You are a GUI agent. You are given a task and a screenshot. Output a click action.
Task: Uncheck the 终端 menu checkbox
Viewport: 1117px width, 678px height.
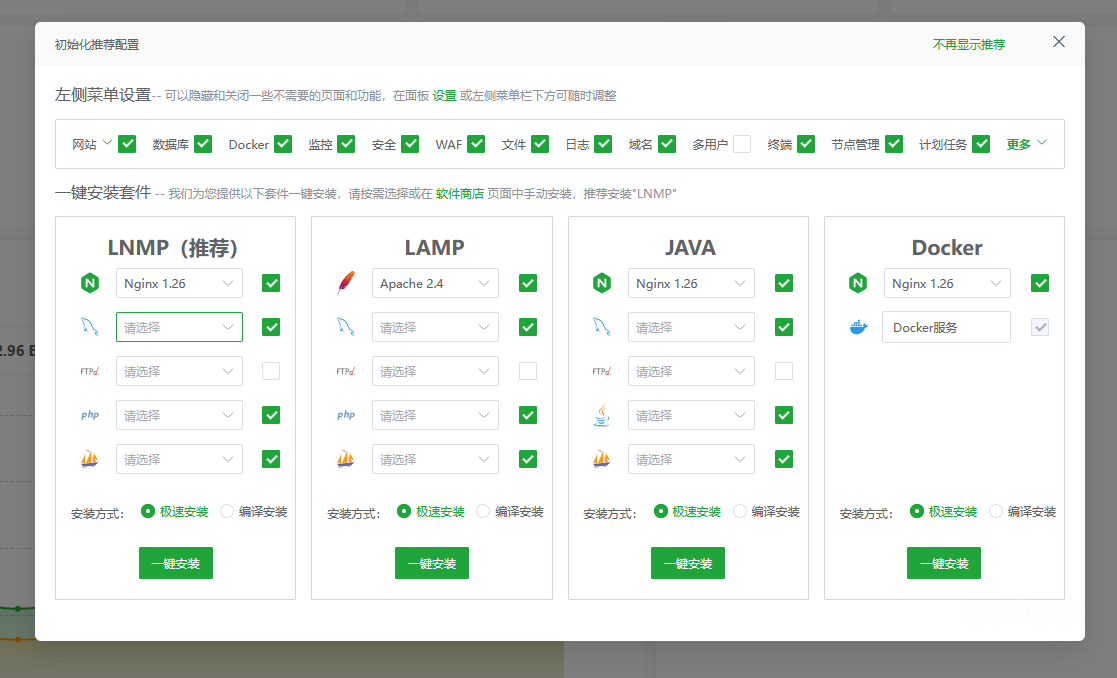click(806, 144)
